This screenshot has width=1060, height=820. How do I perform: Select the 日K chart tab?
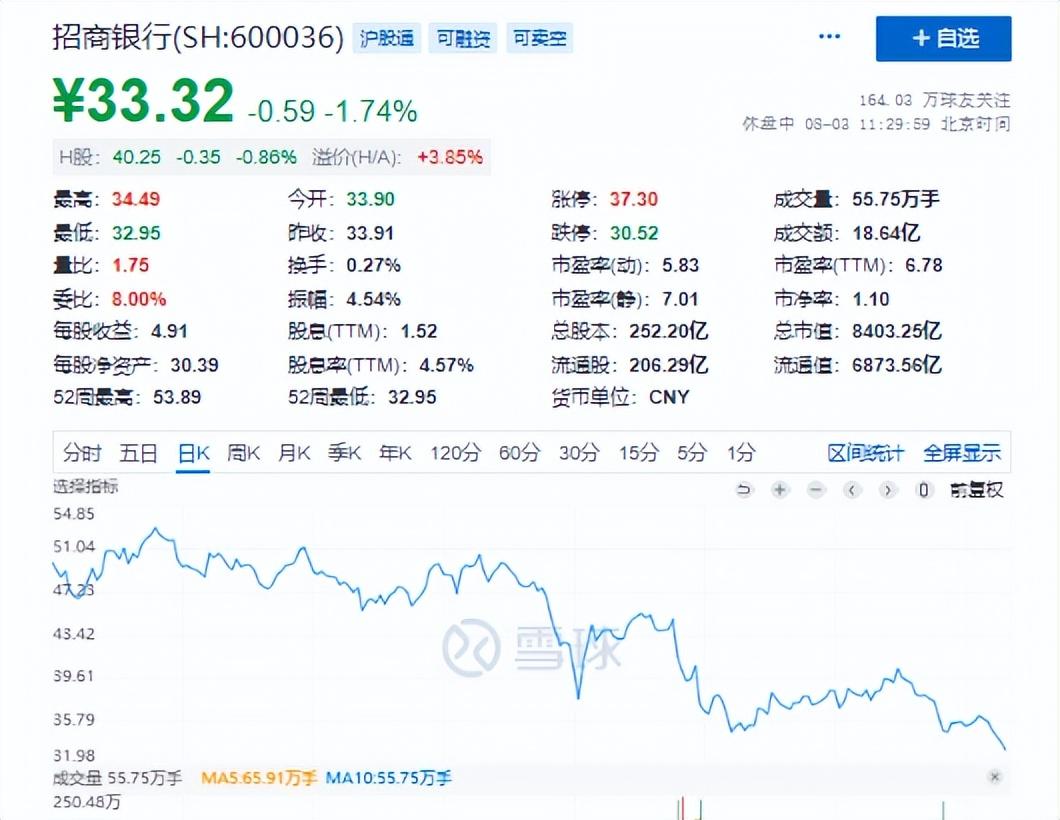(193, 452)
